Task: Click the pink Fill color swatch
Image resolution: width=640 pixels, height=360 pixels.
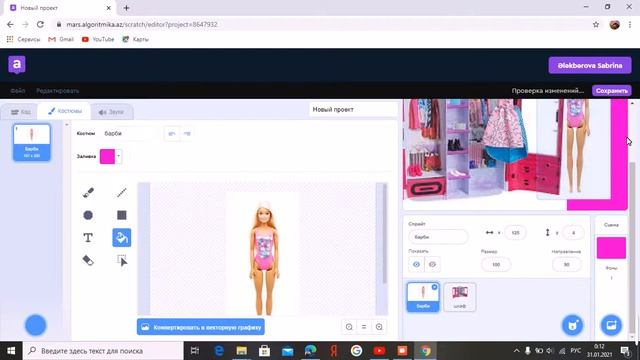Action: click(x=107, y=156)
